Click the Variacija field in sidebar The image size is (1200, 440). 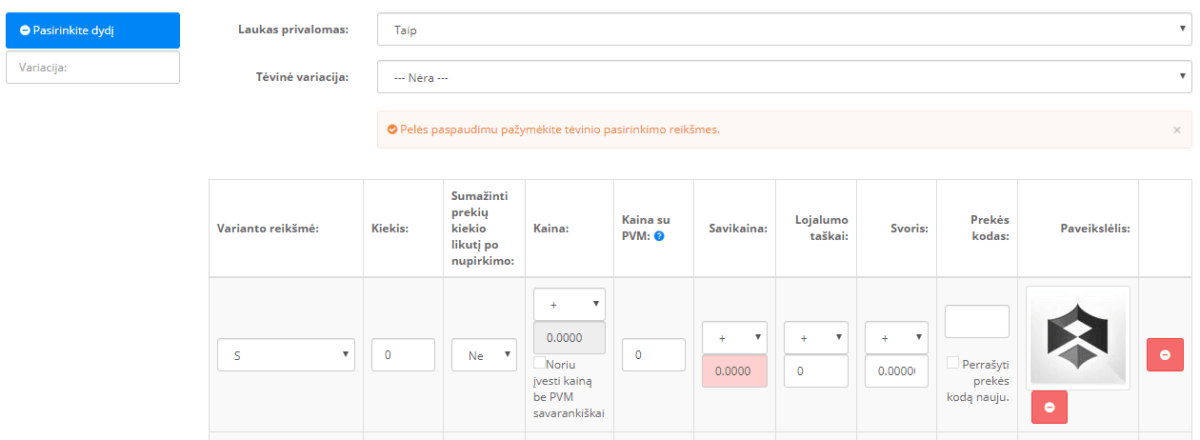tap(93, 68)
